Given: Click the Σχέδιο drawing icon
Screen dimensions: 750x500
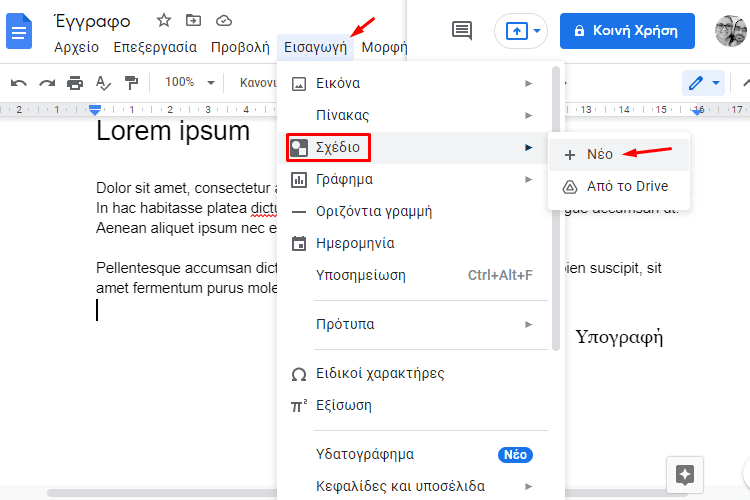Looking at the screenshot, I should coord(299,148).
